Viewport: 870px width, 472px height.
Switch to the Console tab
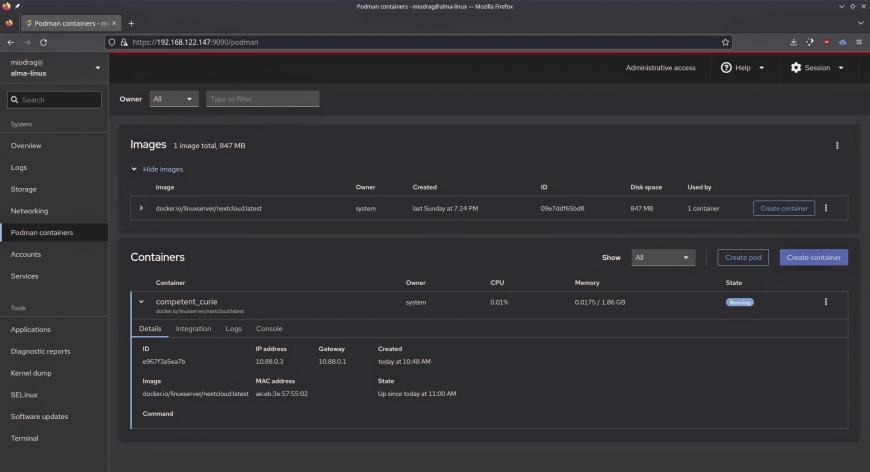coord(269,328)
